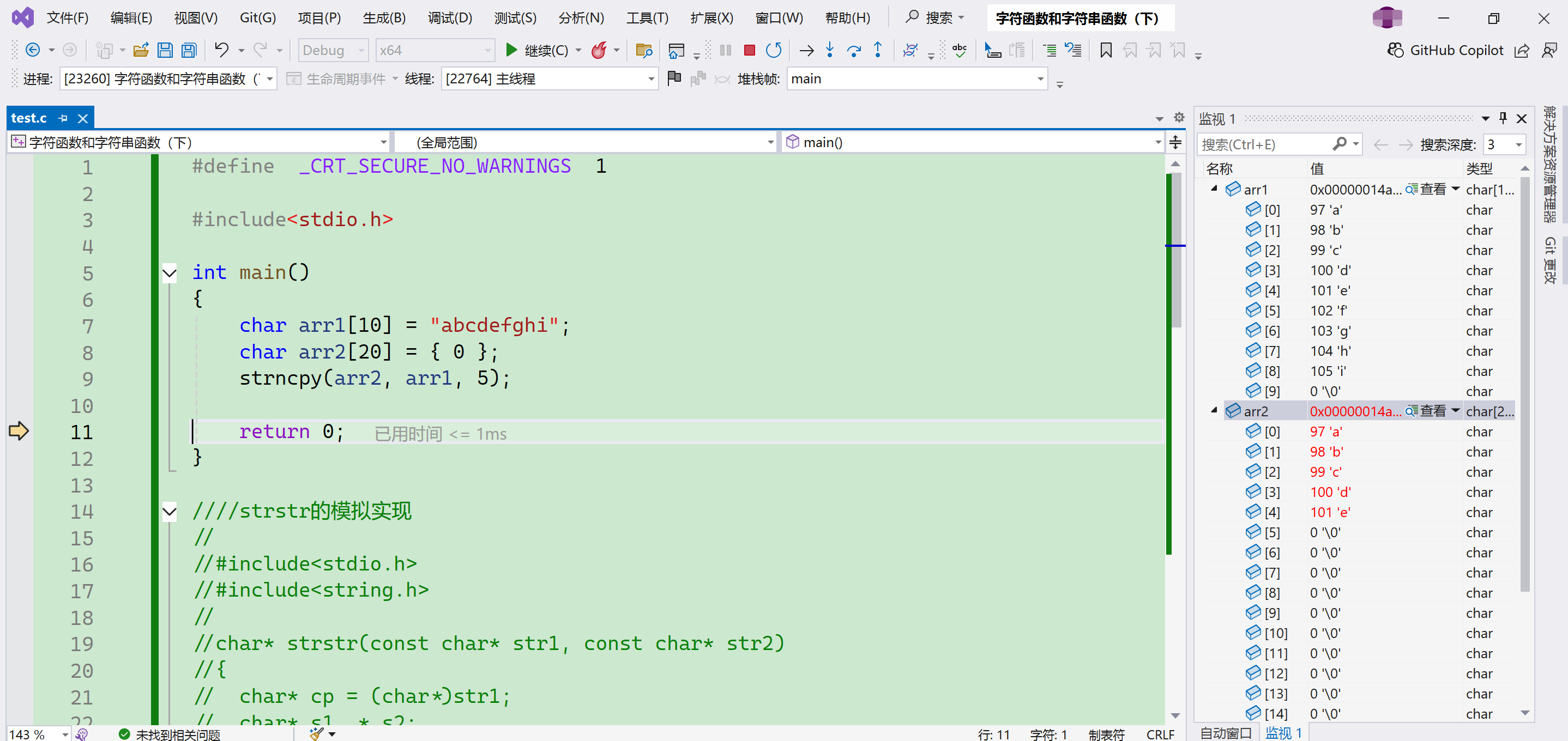
Task: Click the sync with Solution Explorer folder icon
Action: coord(644,50)
